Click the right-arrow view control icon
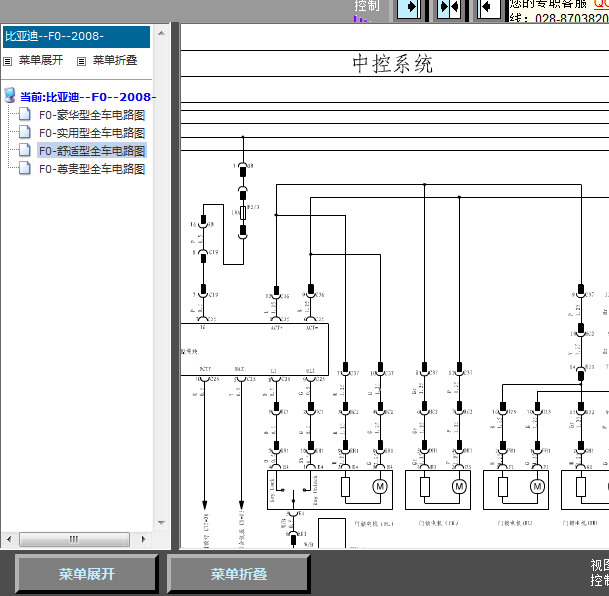This screenshot has width=609, height=596. coord(409,9)
